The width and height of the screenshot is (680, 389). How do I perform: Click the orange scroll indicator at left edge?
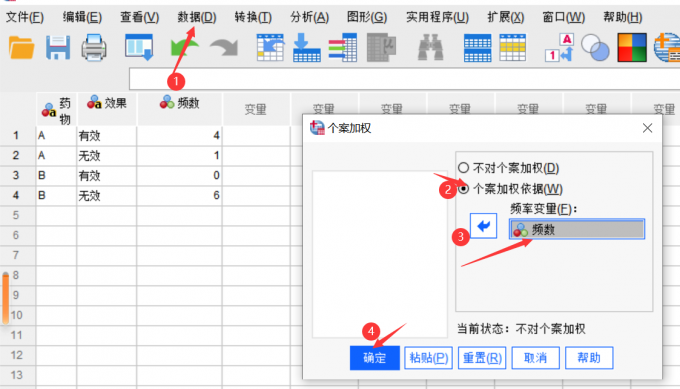coord(6,298)
